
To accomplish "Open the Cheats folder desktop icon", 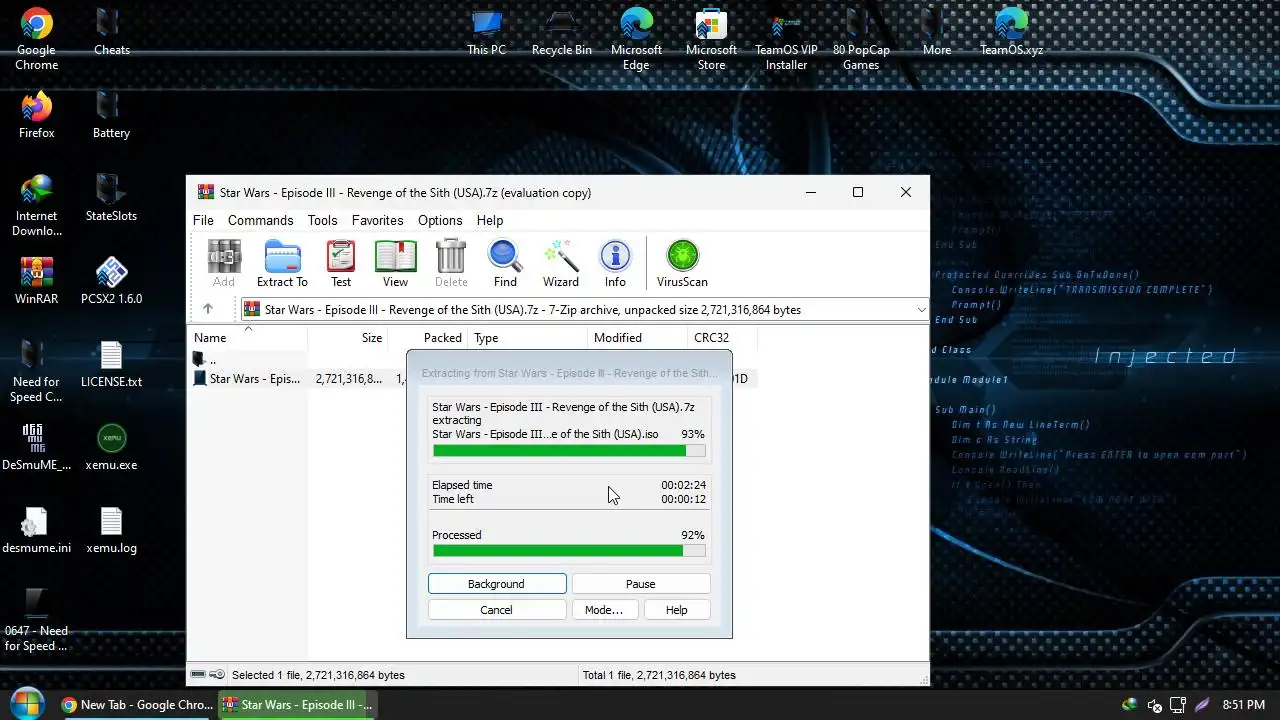I will click(x=111, y=32).
